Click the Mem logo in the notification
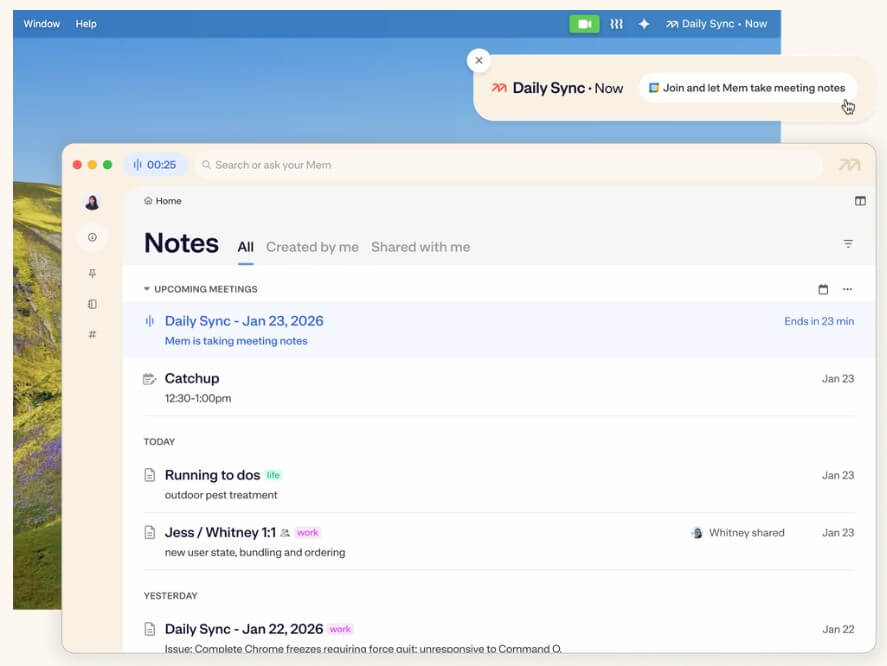887x666 pixels. [498, 88]
